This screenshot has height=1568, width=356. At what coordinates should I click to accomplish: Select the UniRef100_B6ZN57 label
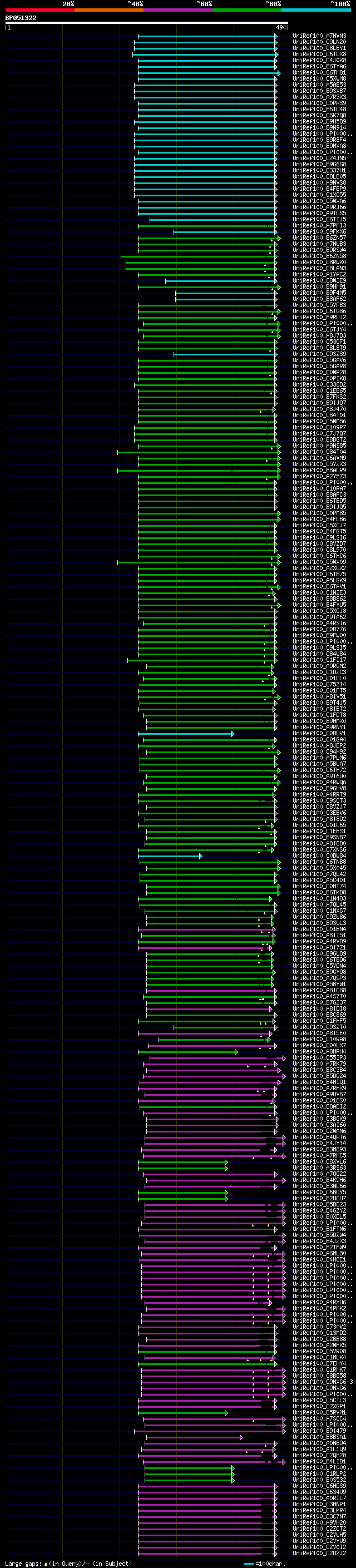pyautogui.click(x=319, y=238)
